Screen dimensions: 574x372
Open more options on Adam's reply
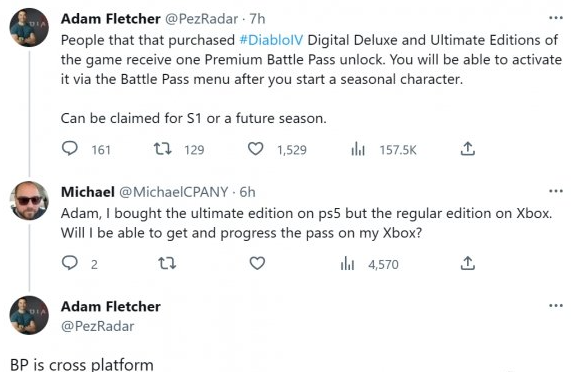tap(556, 305)
